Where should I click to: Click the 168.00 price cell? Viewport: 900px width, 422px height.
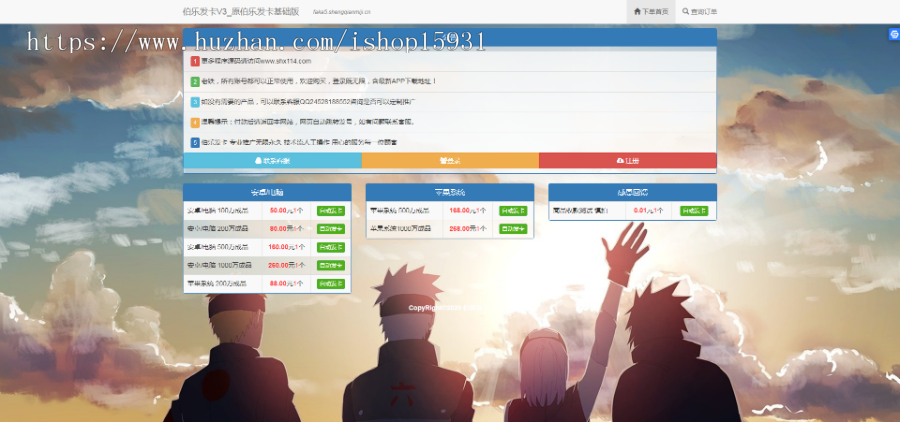(468, 211)
